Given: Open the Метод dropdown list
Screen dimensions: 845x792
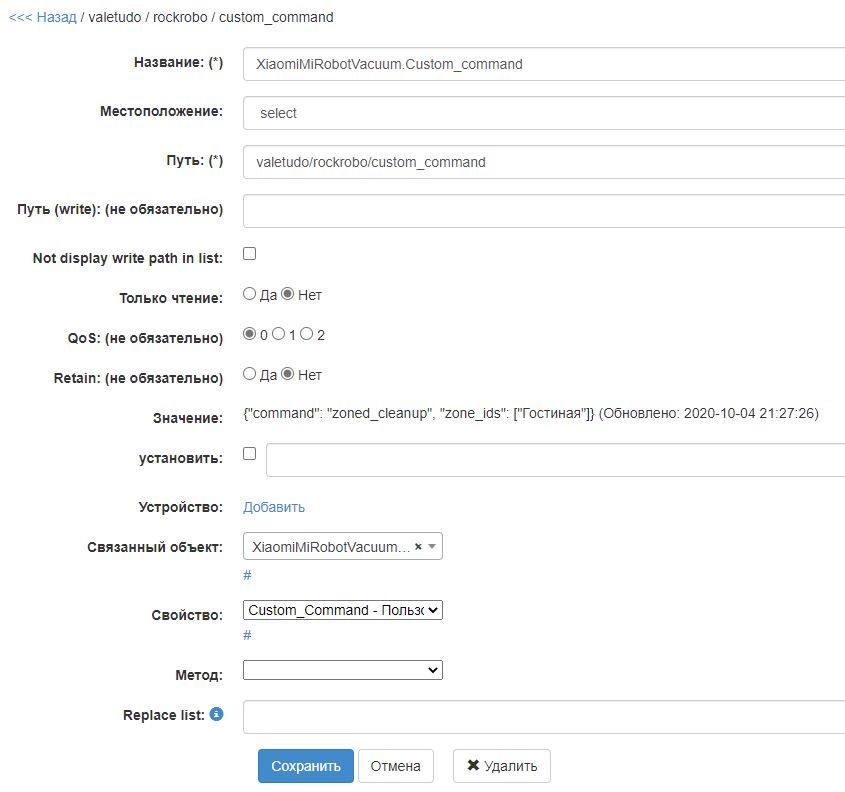Looking at the screenshot, I should pyautogui.click(x=342, y=670).
